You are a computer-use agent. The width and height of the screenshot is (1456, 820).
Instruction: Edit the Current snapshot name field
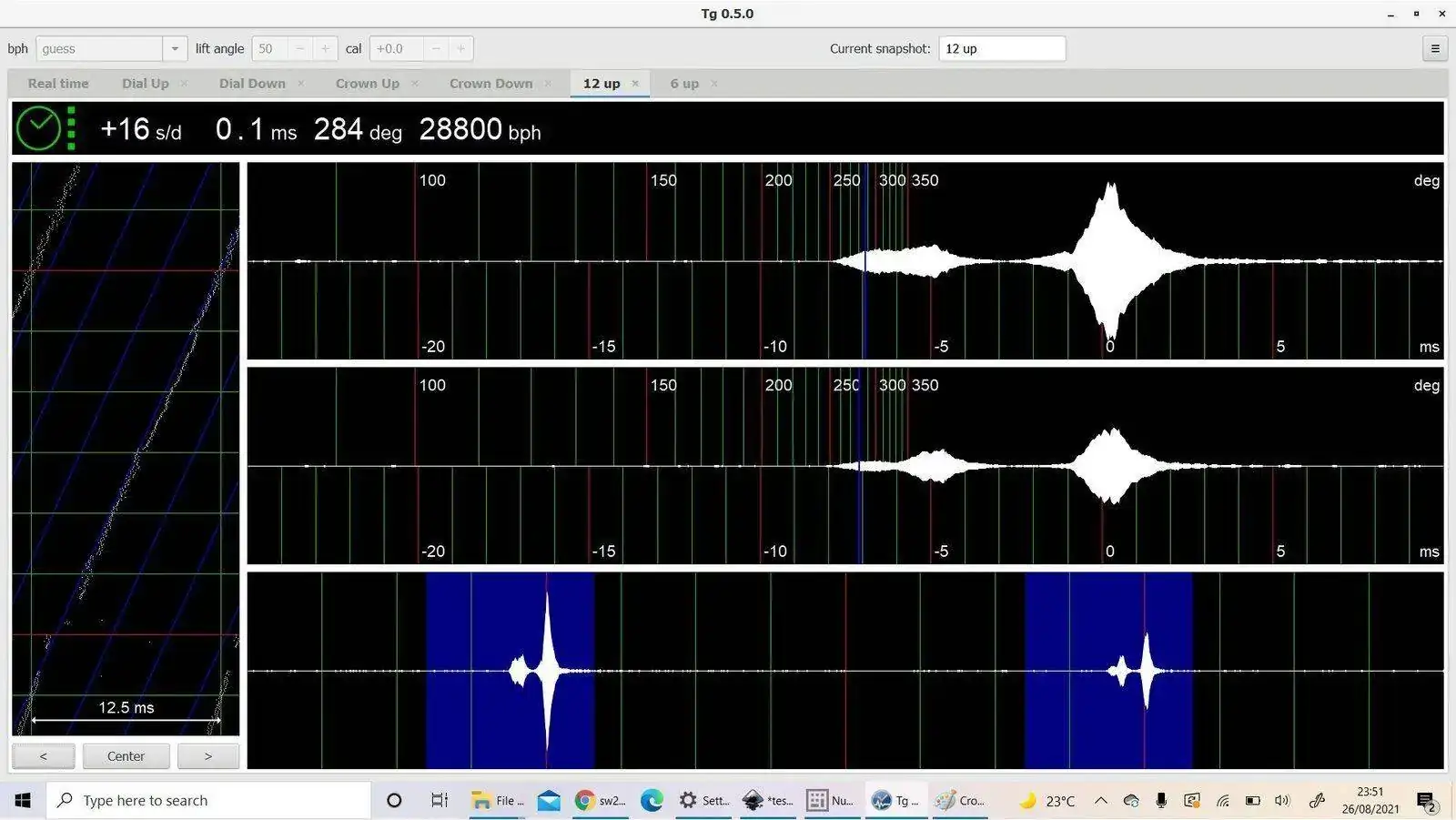pos(1002,49)
